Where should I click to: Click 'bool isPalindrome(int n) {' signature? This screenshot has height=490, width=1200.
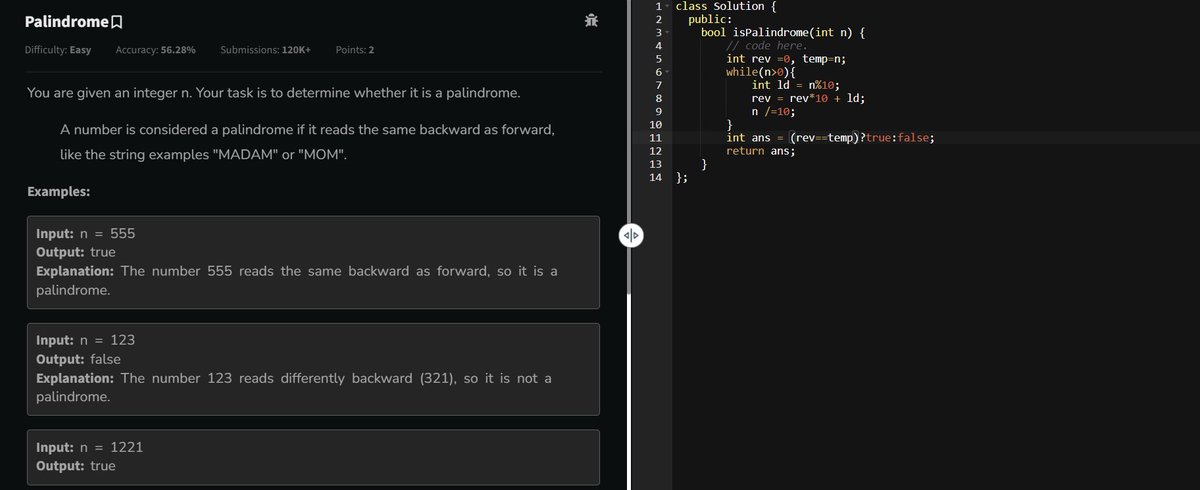783,33
